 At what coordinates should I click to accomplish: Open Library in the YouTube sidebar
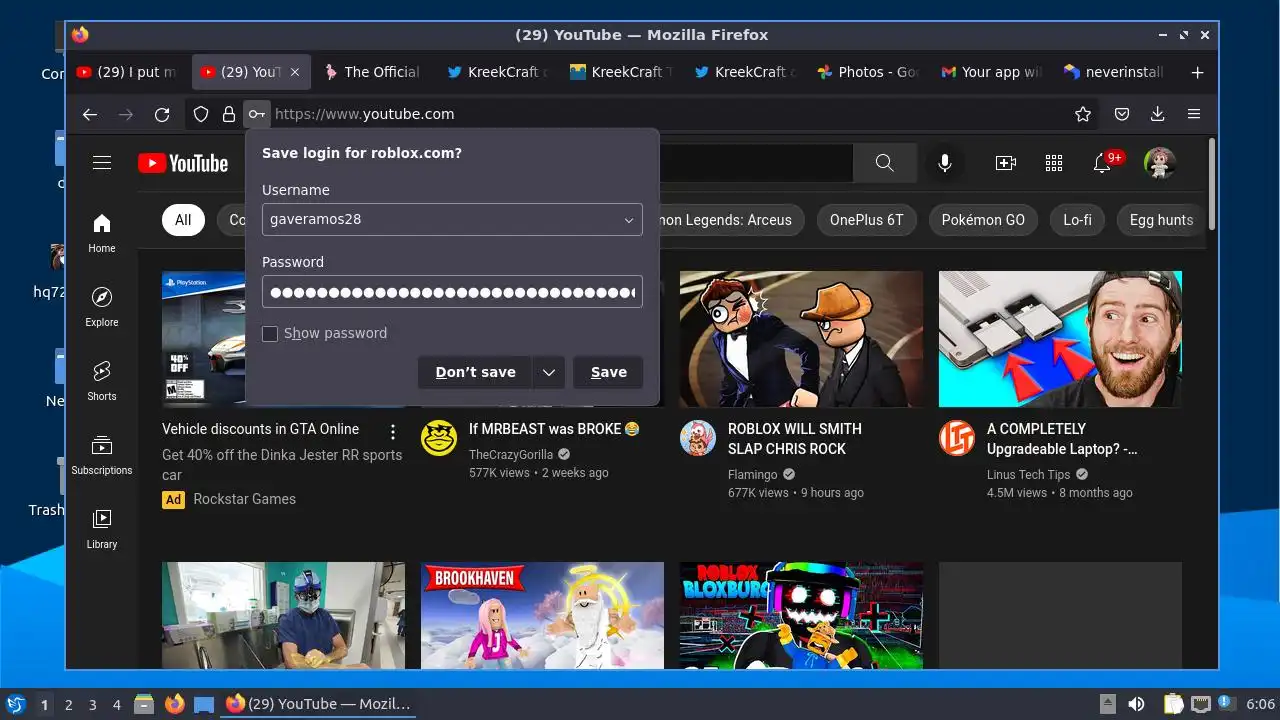pyautogui.click(x=102, y=529)
